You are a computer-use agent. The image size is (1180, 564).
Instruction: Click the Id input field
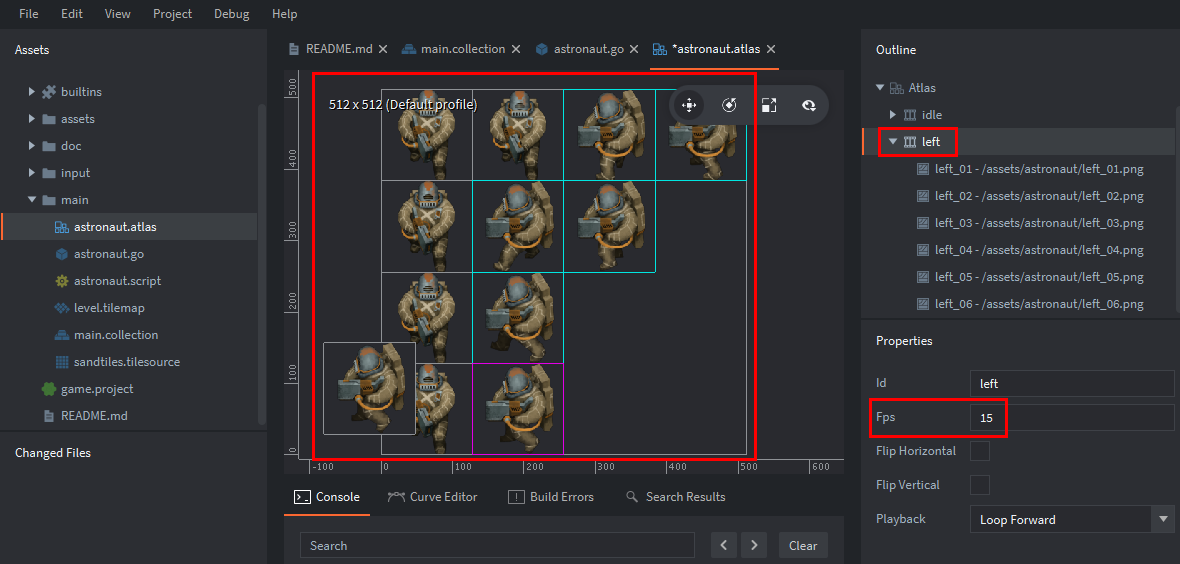pos(1072,383)
